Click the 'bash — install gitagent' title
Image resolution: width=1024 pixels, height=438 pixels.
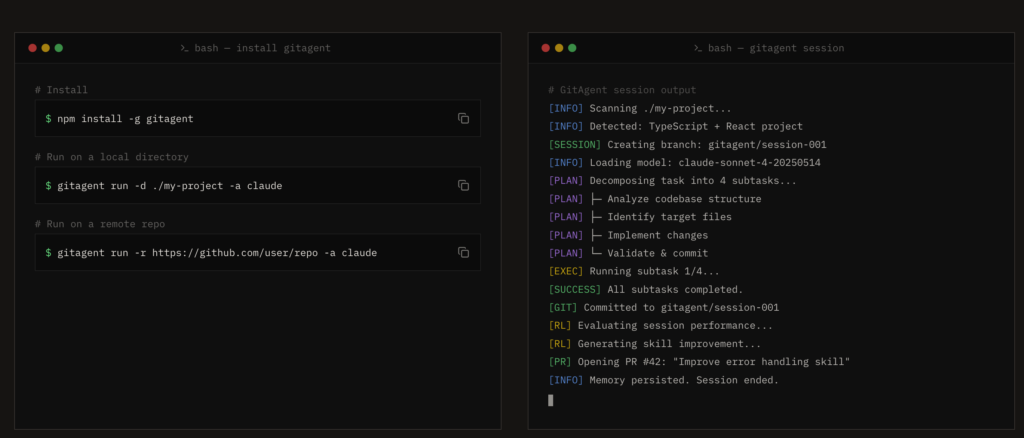click(263, 48)
